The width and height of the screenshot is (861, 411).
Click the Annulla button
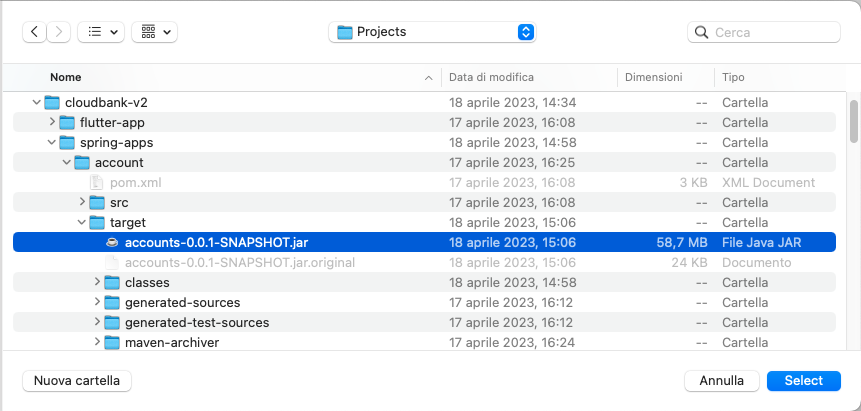click(x=721, y=381)
